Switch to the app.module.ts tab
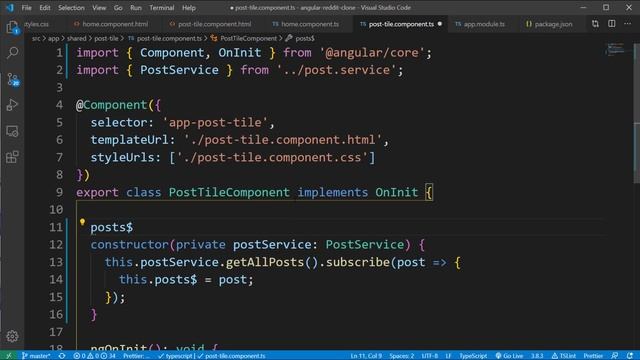The width and height of the screenshot is (640, 360). (x=484, y=24)
